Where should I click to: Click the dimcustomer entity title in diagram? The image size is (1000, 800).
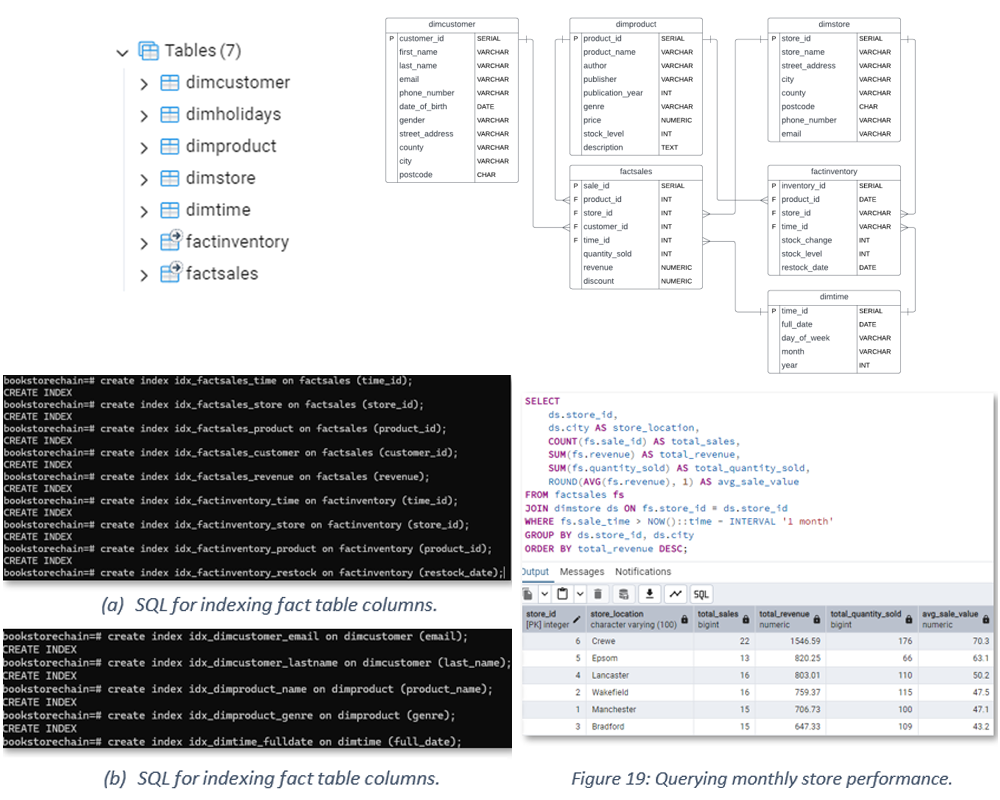452,24
